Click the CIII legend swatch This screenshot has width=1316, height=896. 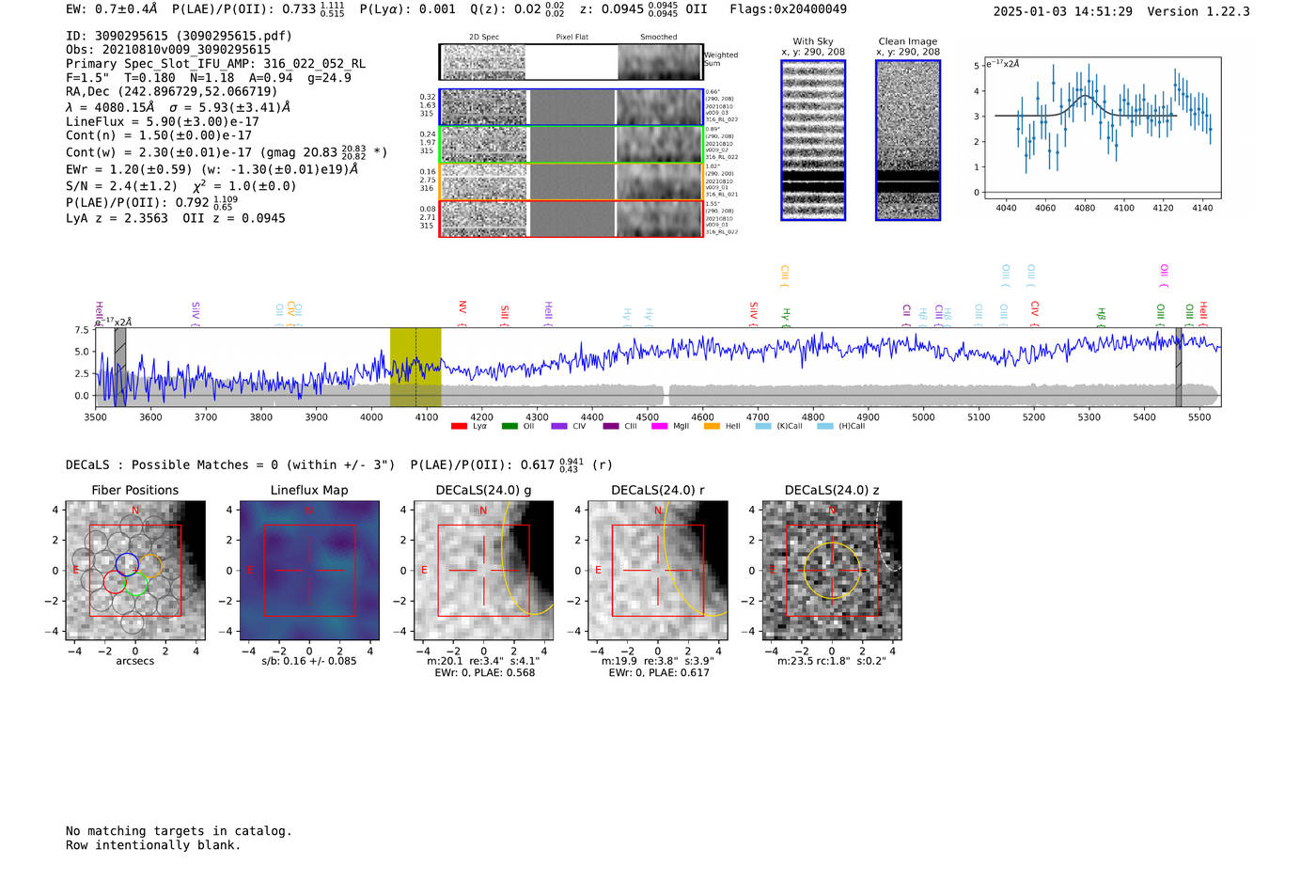click(611, 427)
